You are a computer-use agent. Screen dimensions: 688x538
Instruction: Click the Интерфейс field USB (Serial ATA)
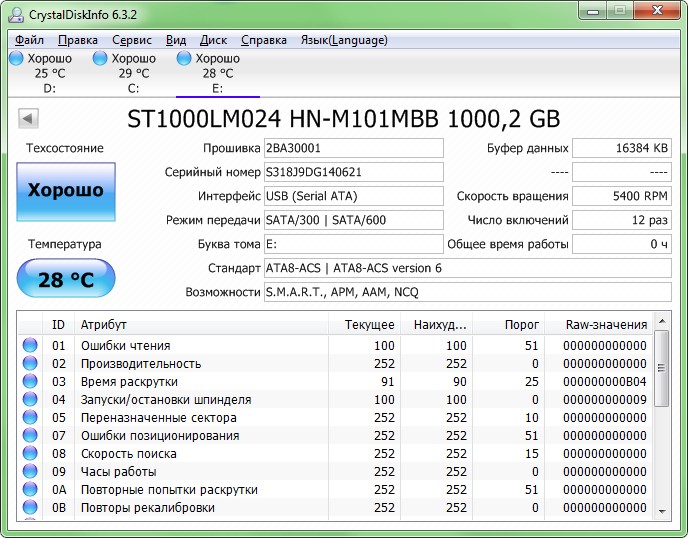[354, 196]
